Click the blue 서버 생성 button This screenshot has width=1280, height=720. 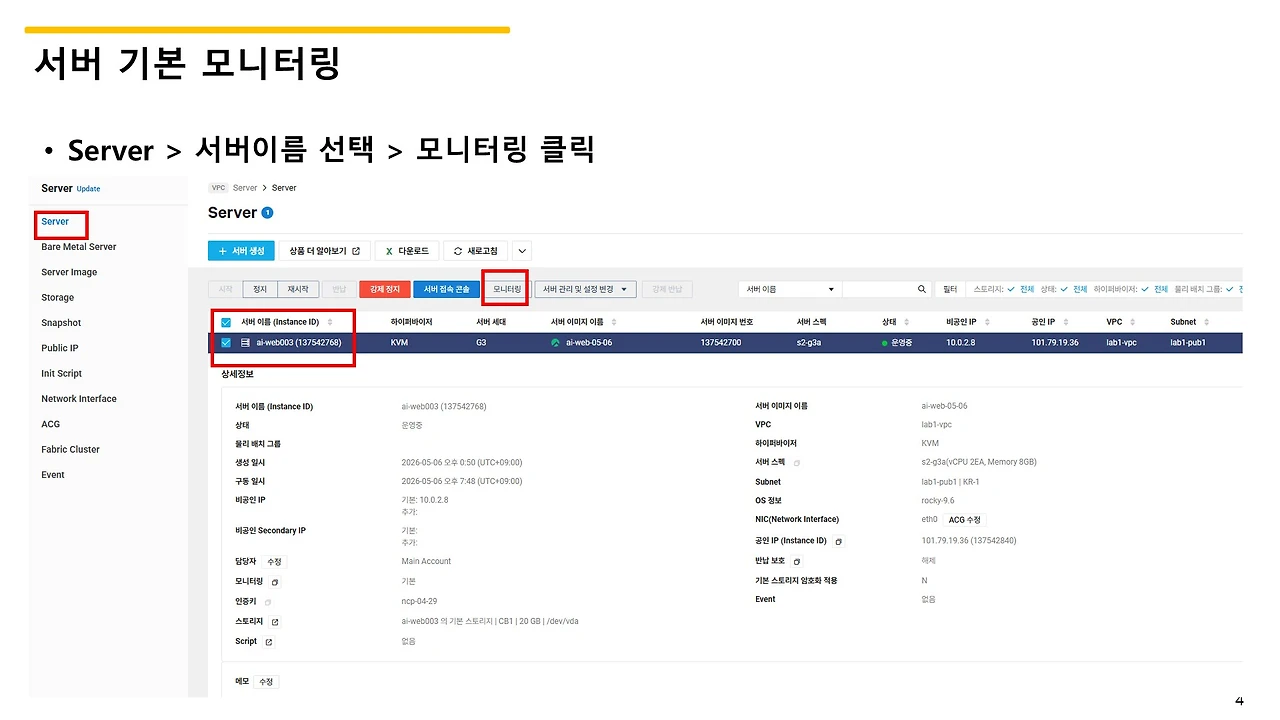(x=241, y=251)
